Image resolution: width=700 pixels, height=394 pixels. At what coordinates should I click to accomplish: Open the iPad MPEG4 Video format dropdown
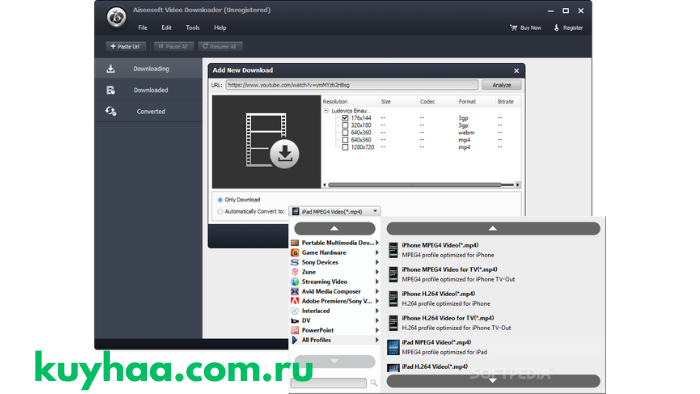[x=335, y=212]
